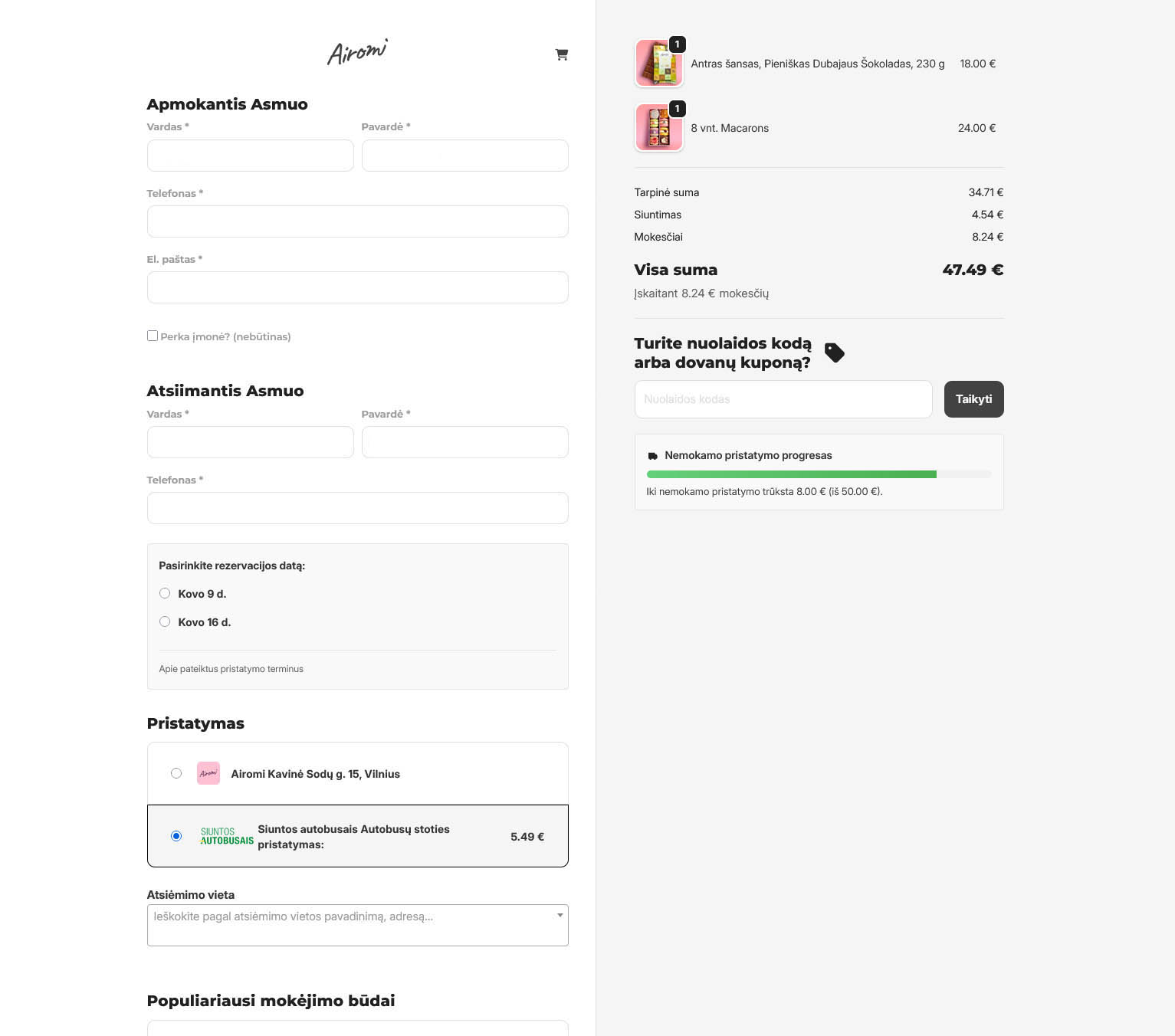Click the Siuntos Autobusais logo
The image size is (1175, 1036).
(x=226, y=836)
